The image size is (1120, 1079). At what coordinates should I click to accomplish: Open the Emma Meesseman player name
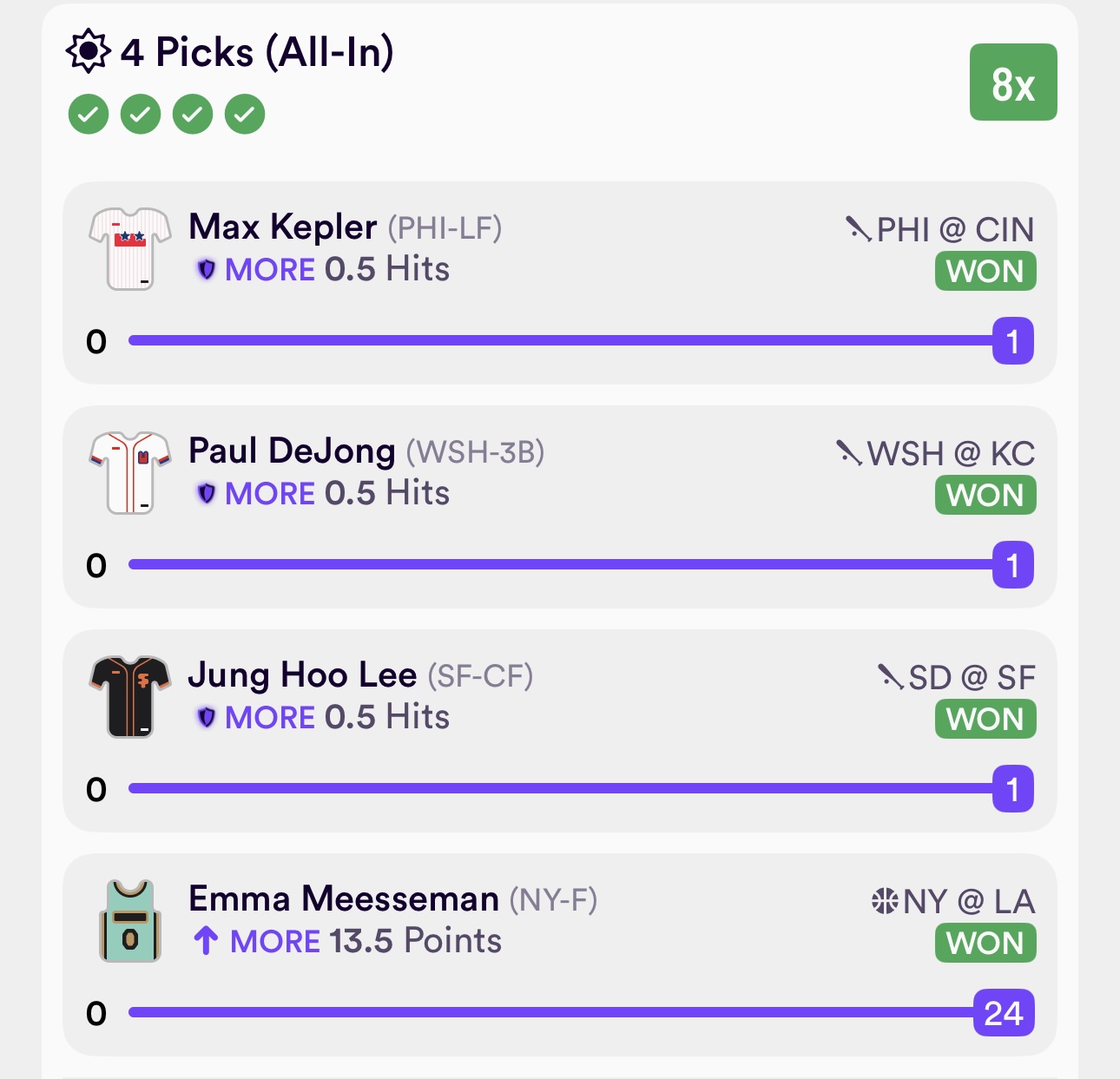(344, 899)
